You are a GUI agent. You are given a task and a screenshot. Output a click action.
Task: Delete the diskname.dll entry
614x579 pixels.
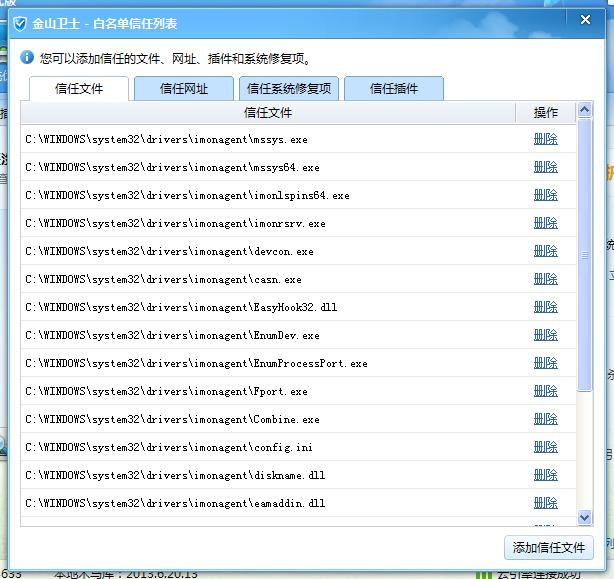(x=545, y=475)
